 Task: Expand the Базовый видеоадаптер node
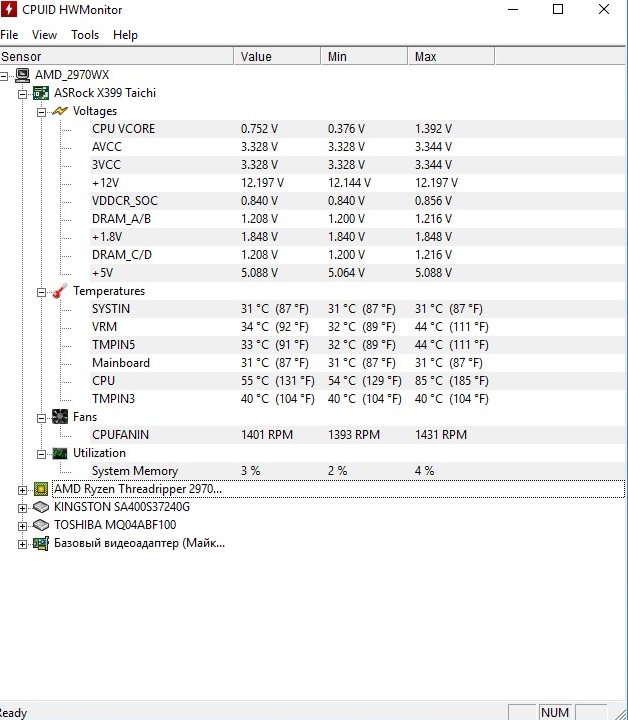coord(22,545)
